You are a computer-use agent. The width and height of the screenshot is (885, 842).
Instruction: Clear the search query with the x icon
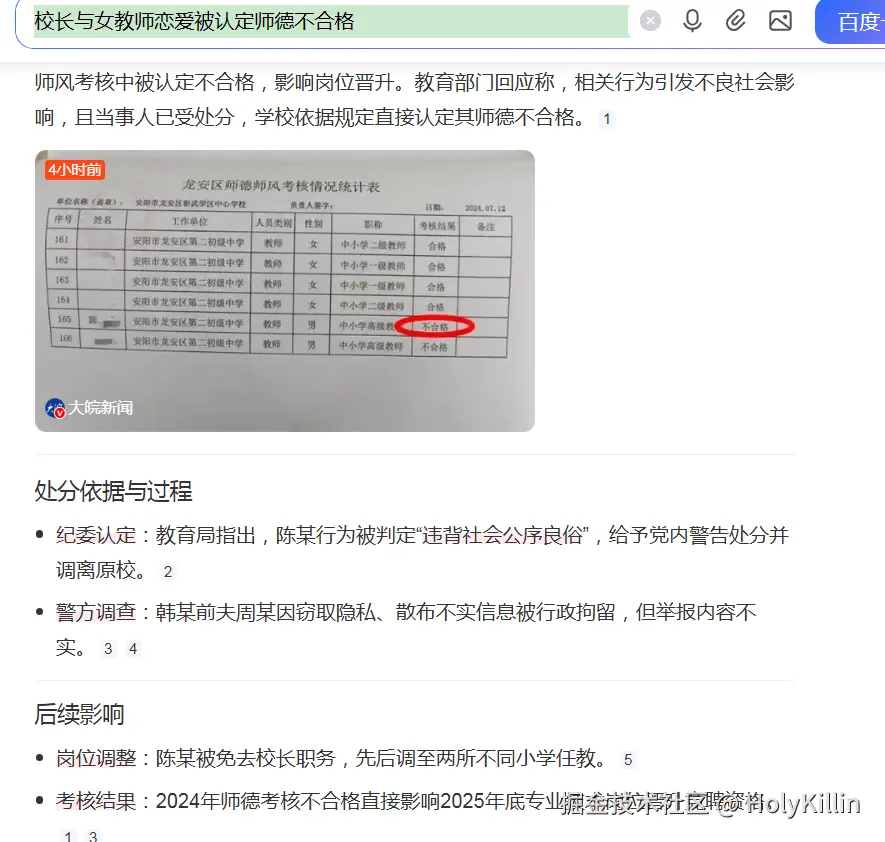pos(650,20)
